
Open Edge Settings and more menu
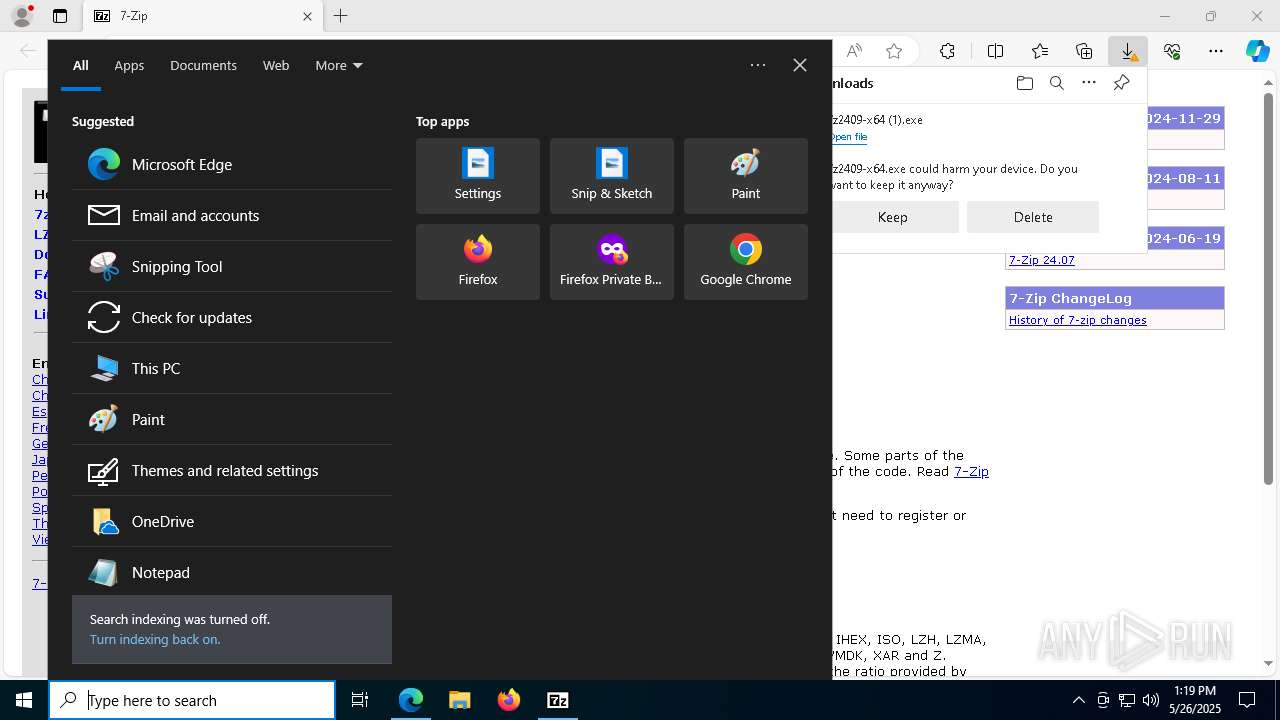pyautogui.click(x=1216, y=51)
